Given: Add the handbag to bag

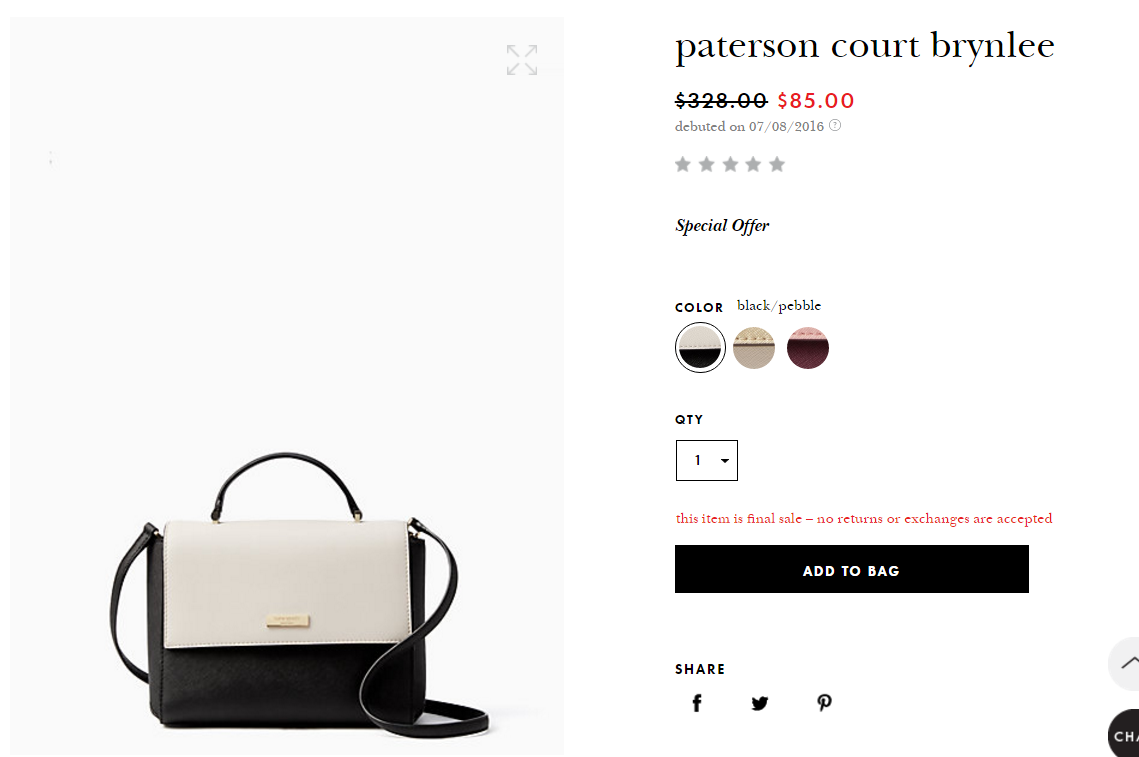Looking at the screenshot, I should pos(851,570).
